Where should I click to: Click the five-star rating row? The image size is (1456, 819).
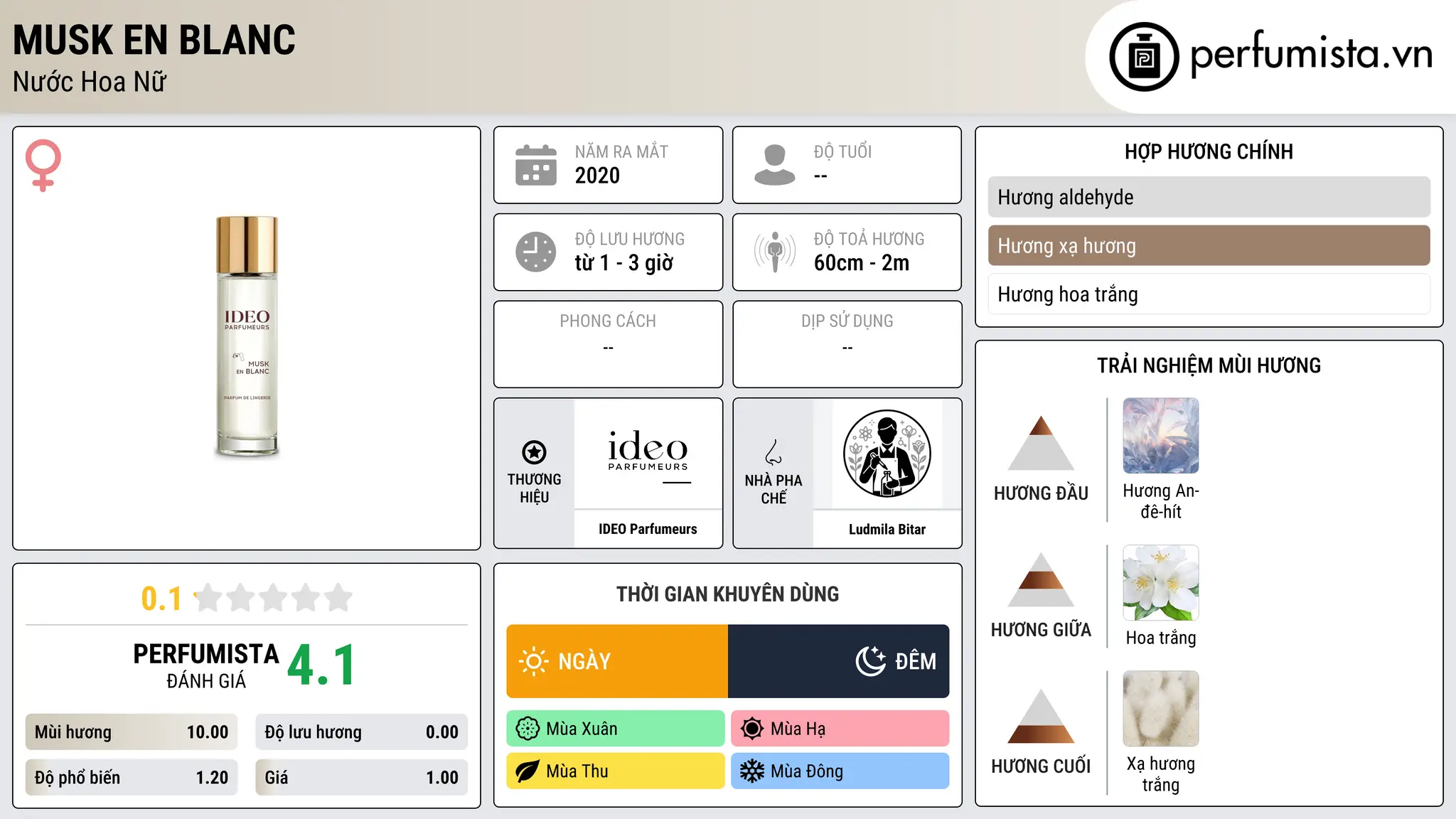click(x=273, y=598)
